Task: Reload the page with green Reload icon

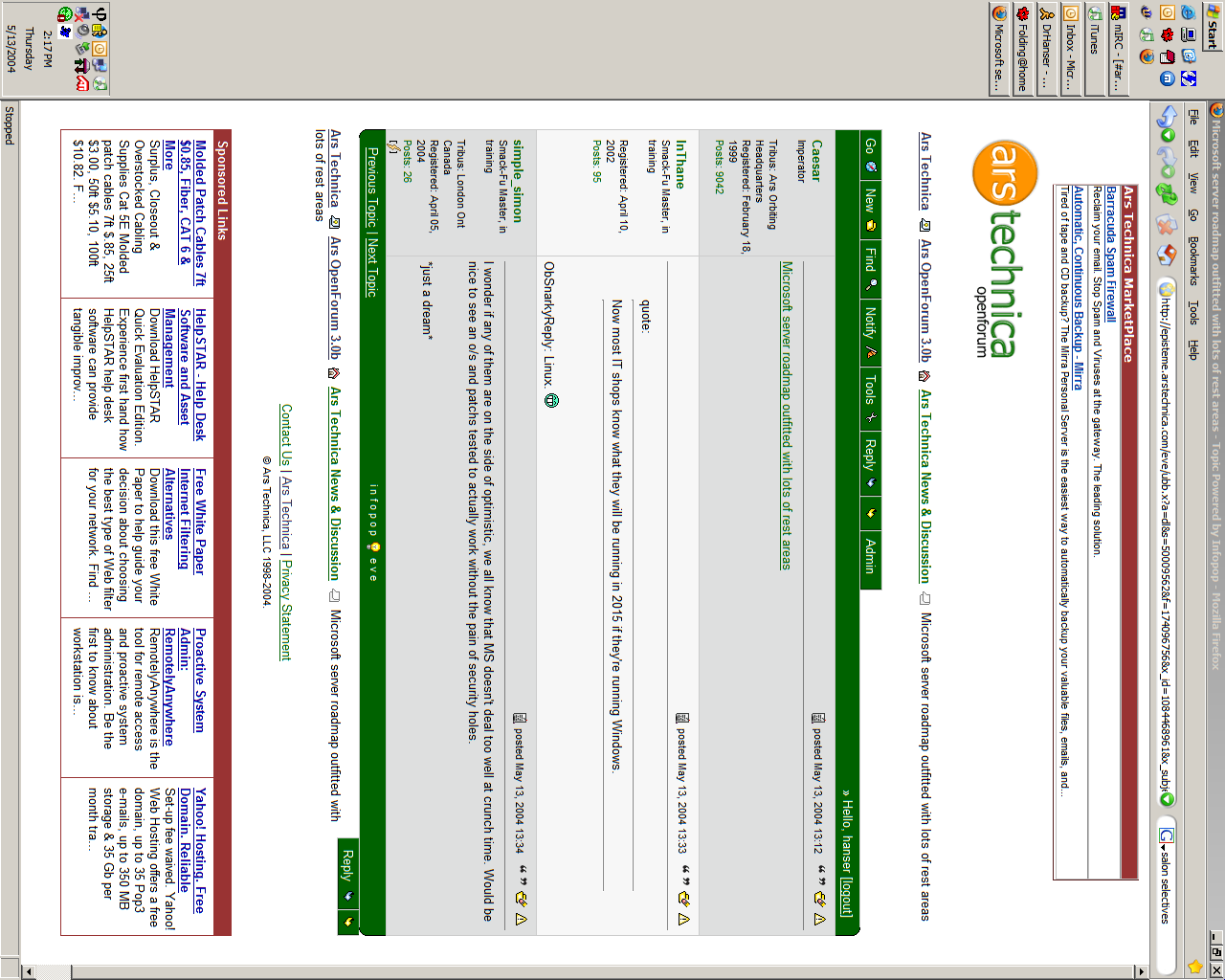Action: tap(1167, 192)
